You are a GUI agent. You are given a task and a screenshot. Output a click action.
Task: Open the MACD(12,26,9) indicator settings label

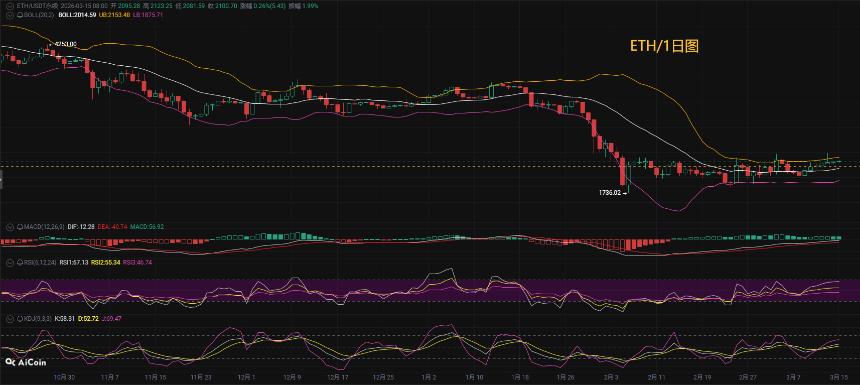[x=44, y=226]
